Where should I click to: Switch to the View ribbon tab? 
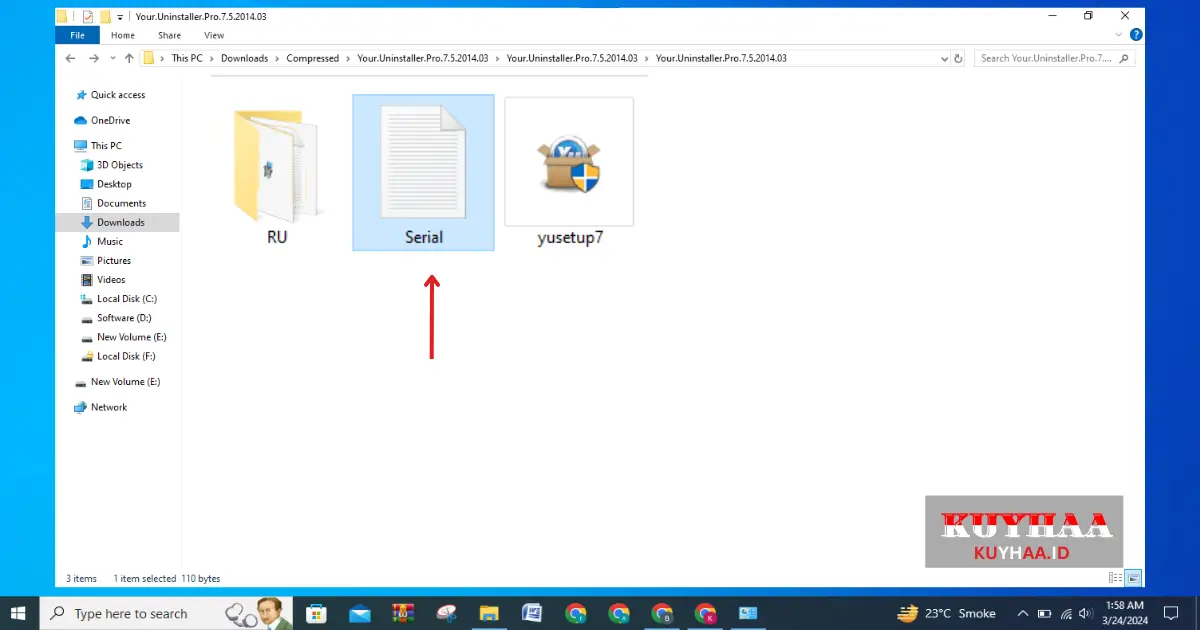click(x=214, y=35)
